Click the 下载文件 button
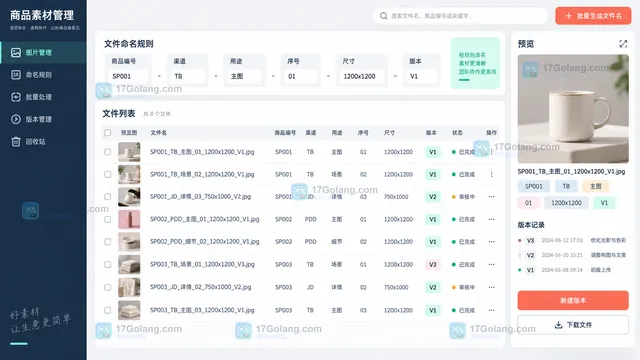This screenshot has height=360, width=640. [573, 325]
